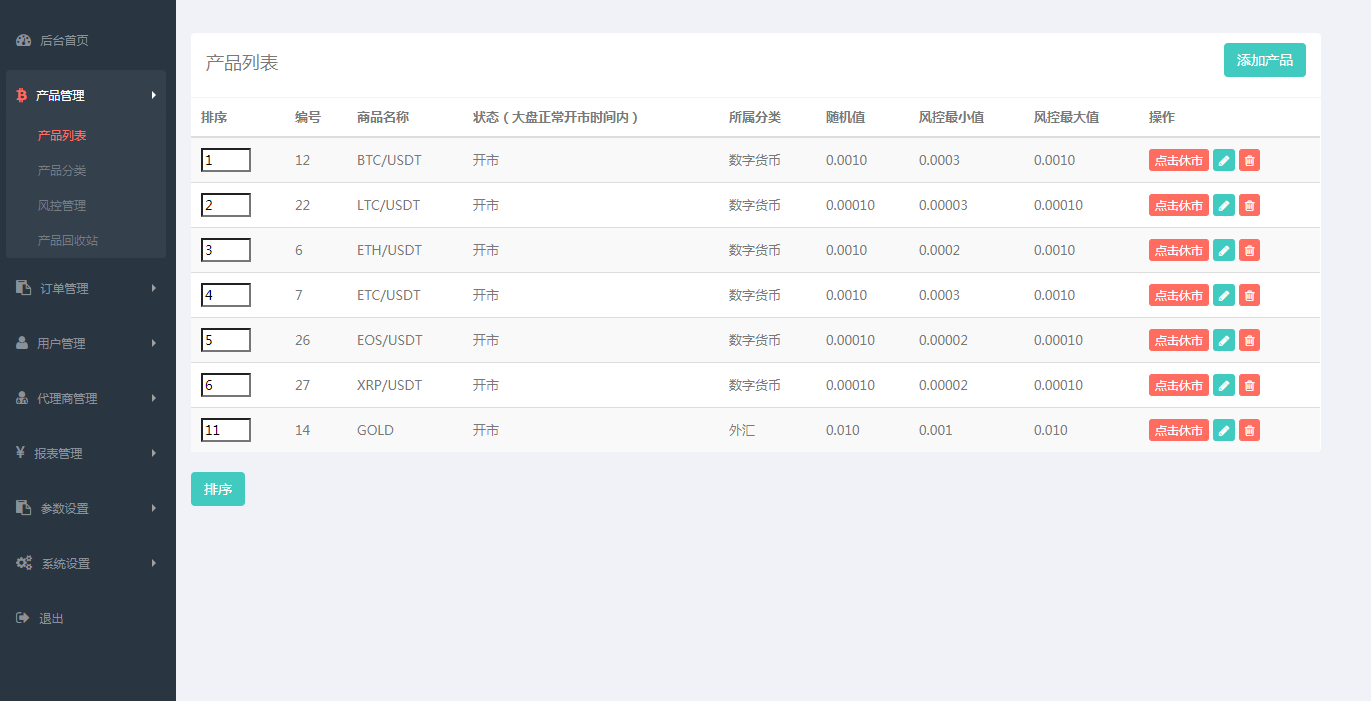Focus the sort order field for ETC/USDT
1371x701 pixels.
pos(226,295)
